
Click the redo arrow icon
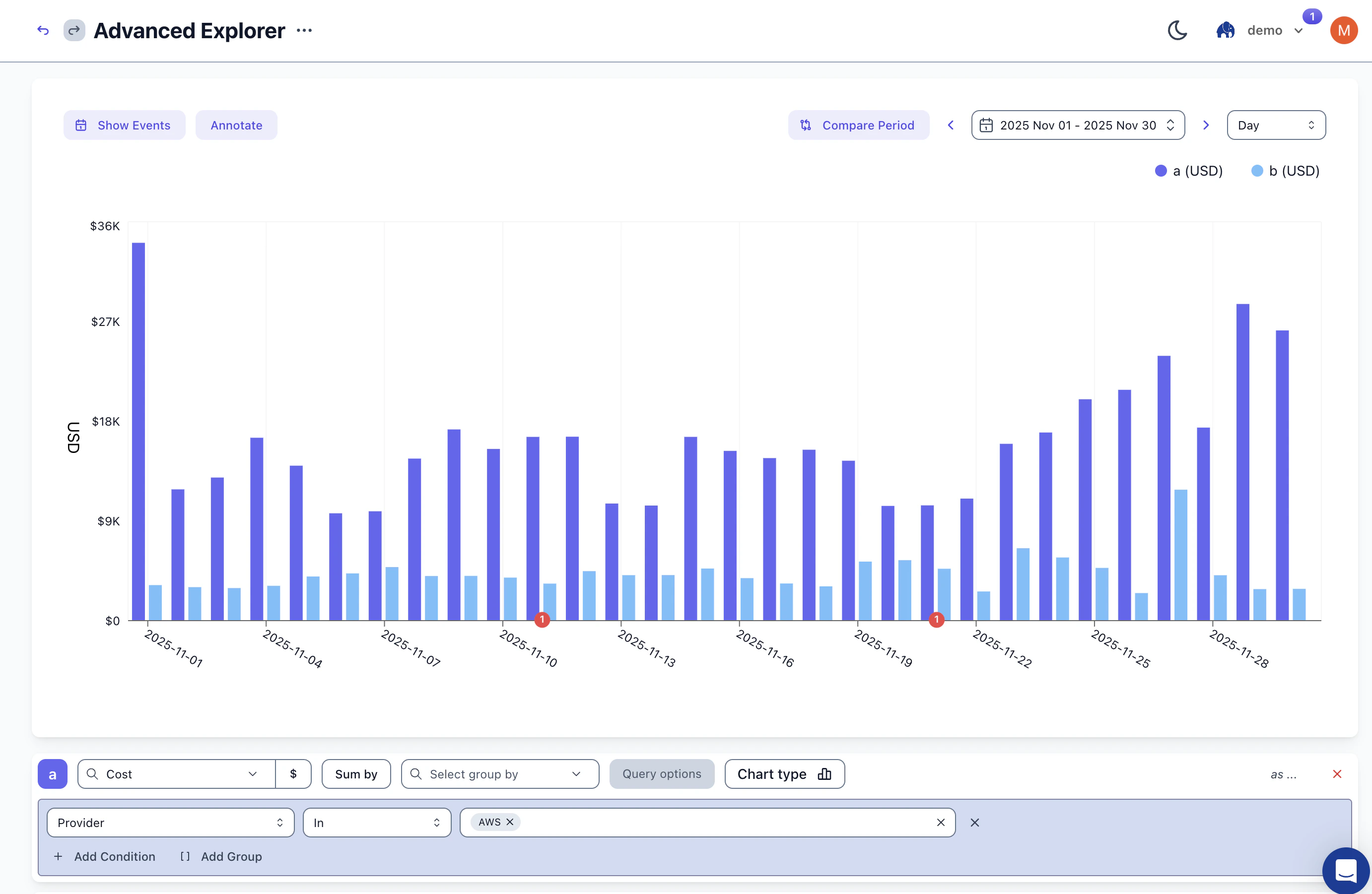click(74, 30)
